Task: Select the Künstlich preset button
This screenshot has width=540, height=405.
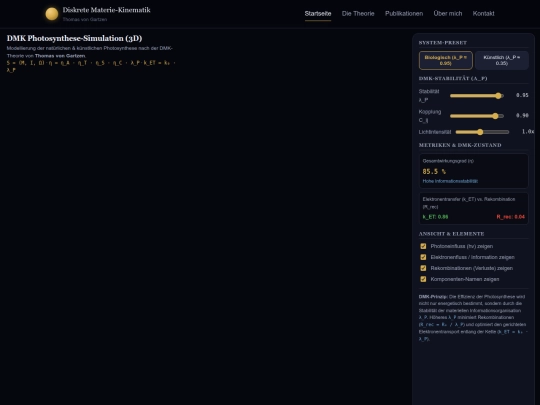Action: 501,60
